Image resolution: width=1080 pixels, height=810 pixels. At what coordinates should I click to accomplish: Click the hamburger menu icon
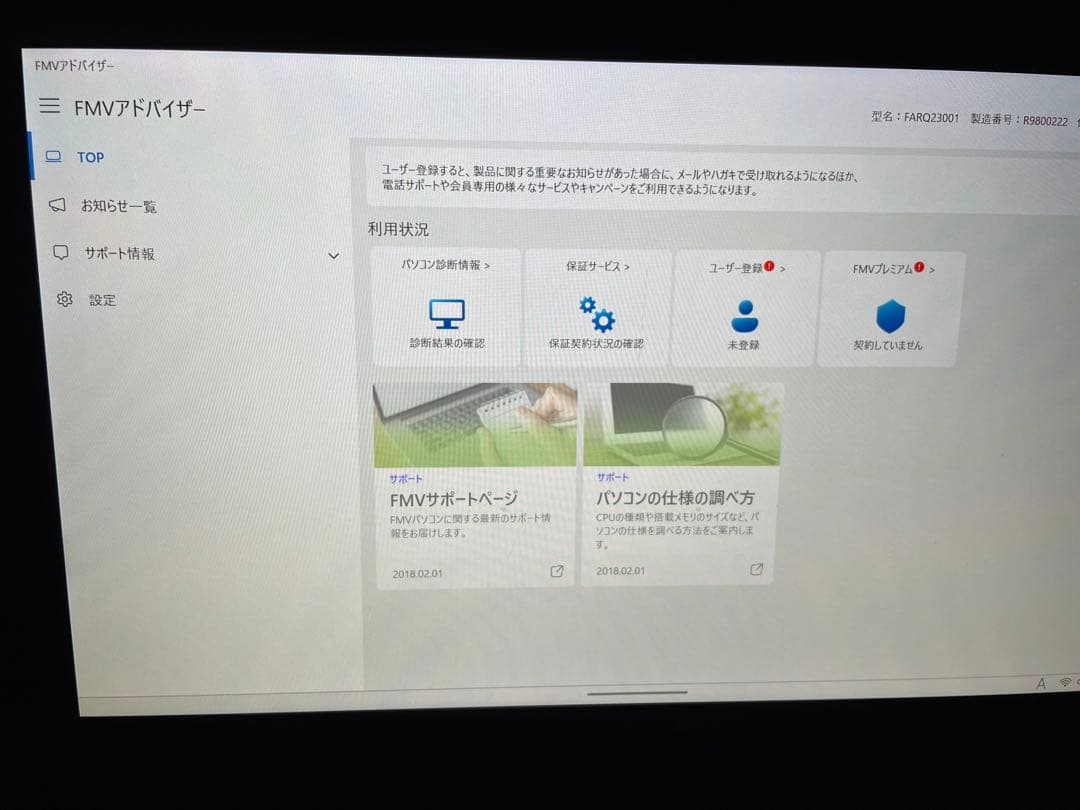(50, 106)
